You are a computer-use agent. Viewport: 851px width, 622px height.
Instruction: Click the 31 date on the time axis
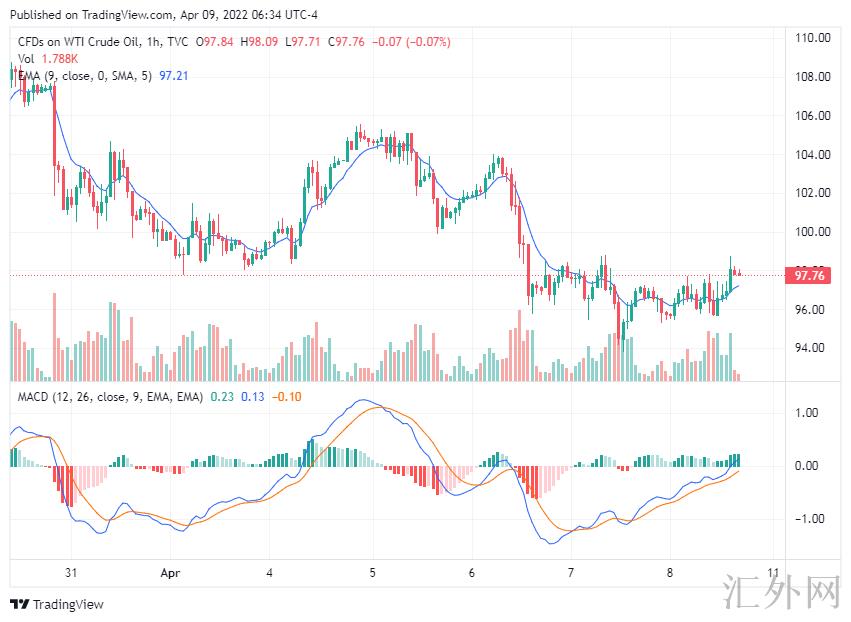[69, 573]
